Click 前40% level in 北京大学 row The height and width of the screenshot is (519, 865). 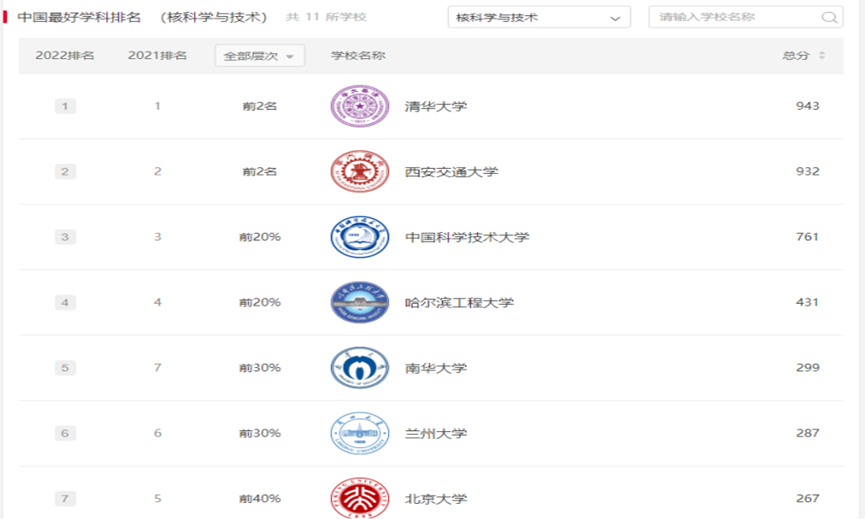pos(260,499)
